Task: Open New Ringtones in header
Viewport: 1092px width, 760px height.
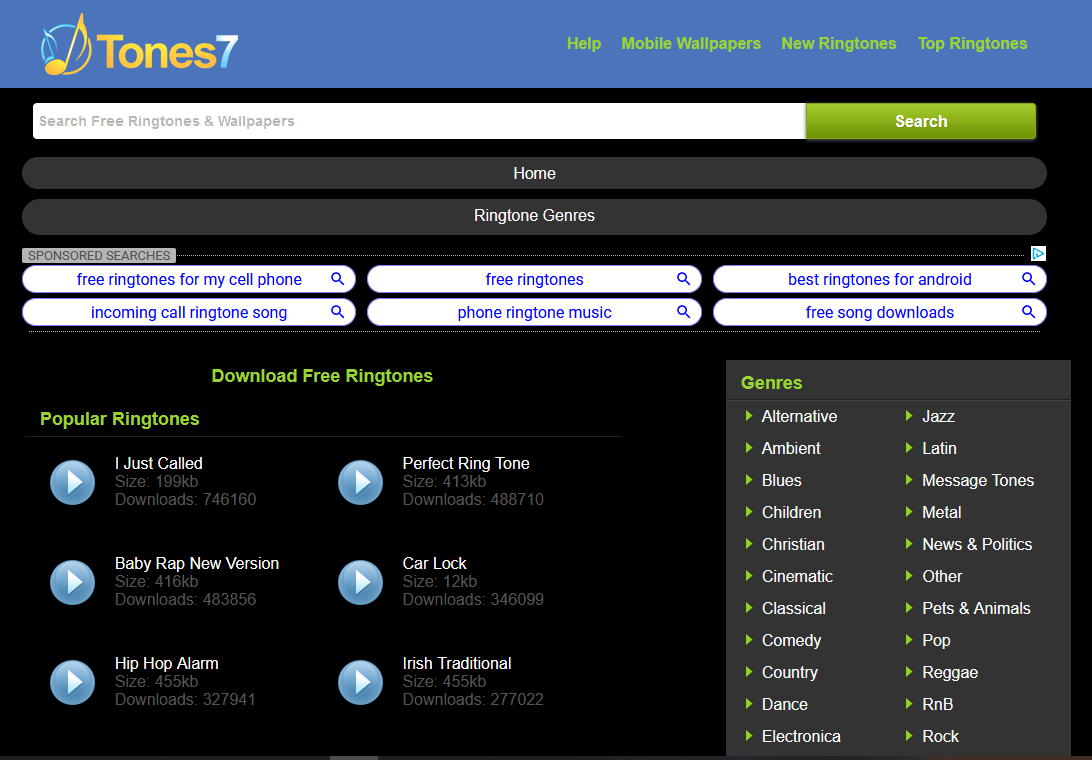Action: coord(838,44)
